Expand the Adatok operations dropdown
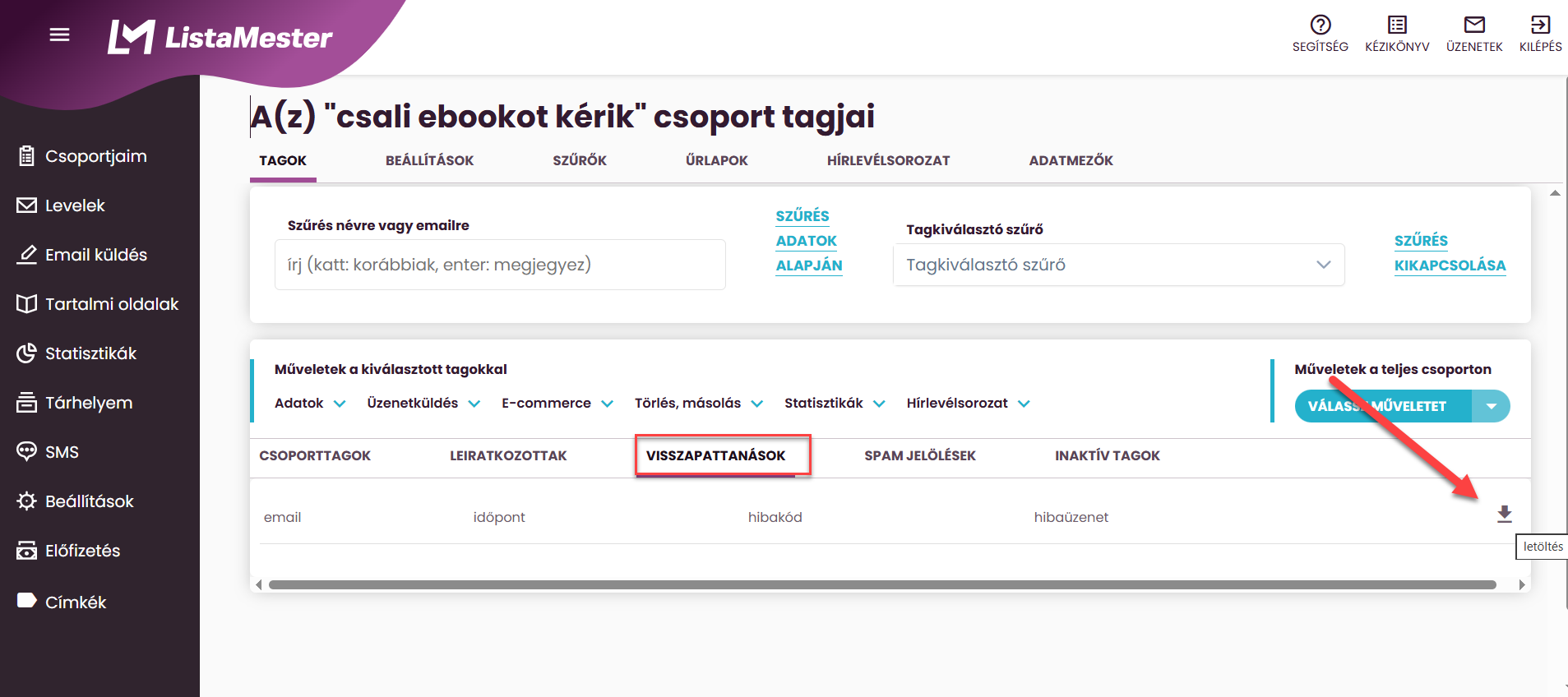The width and height of the screenshot is (1568, 697). point(310,403)
